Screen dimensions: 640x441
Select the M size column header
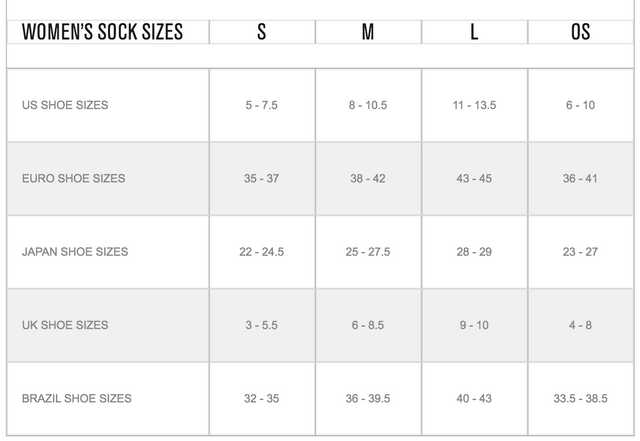coord(368,32)
